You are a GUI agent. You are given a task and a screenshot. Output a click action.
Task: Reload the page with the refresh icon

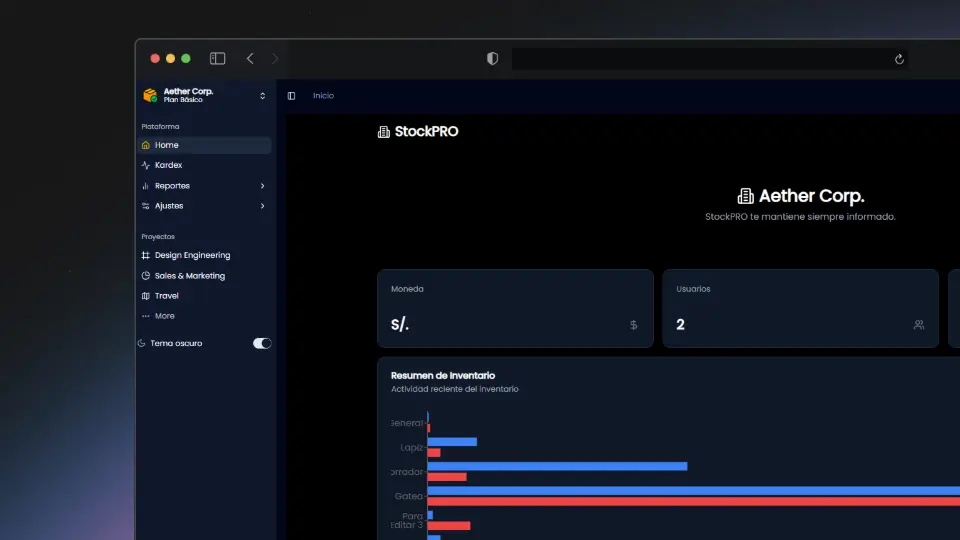coord(899,59)
